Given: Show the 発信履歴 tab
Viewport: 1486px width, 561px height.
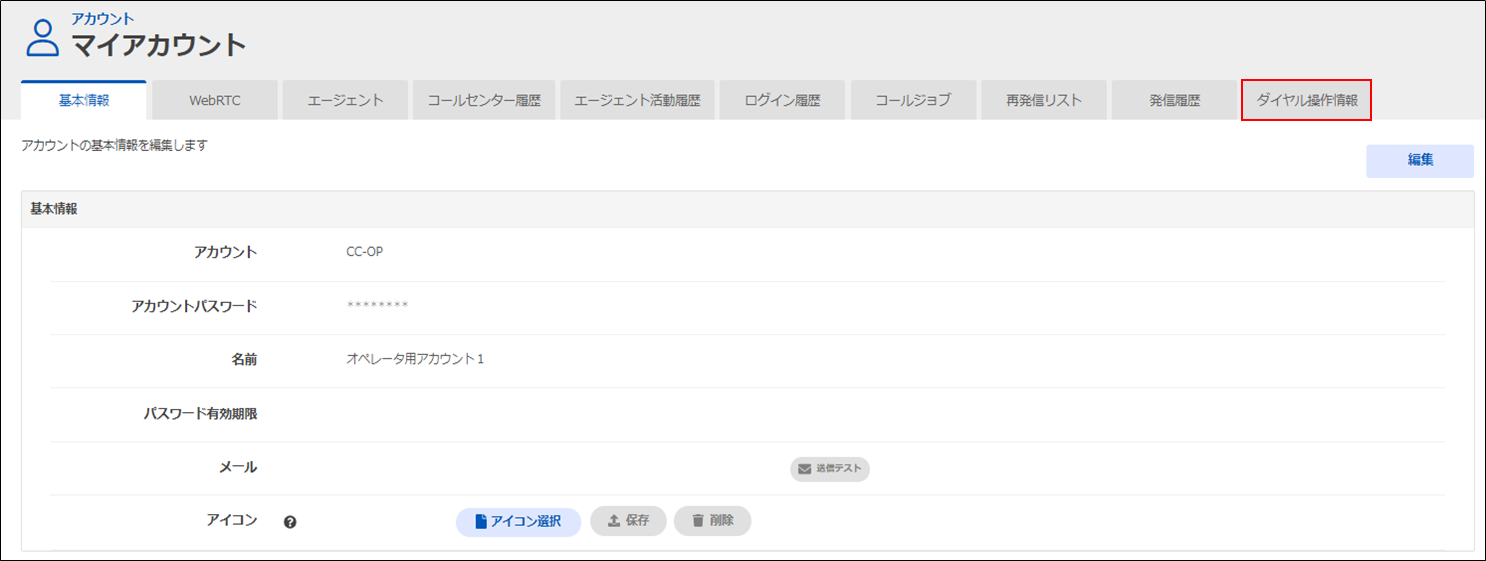Looking at the screenshot, I should [x=1174, y=101].
